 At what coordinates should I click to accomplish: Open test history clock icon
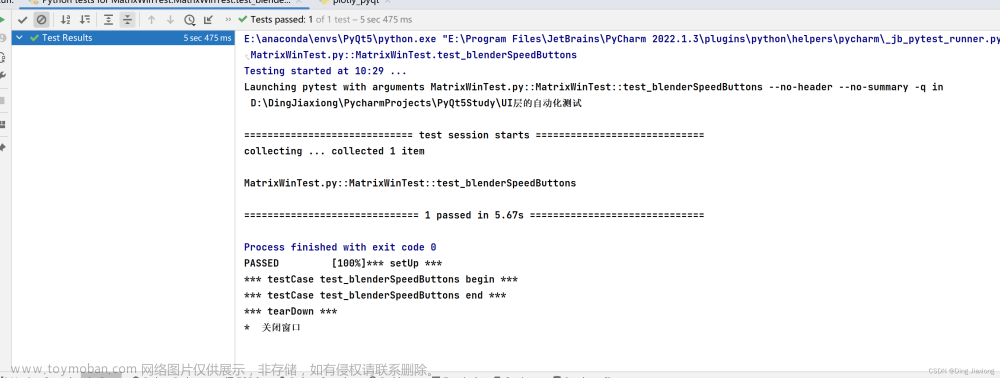point(189,20)
